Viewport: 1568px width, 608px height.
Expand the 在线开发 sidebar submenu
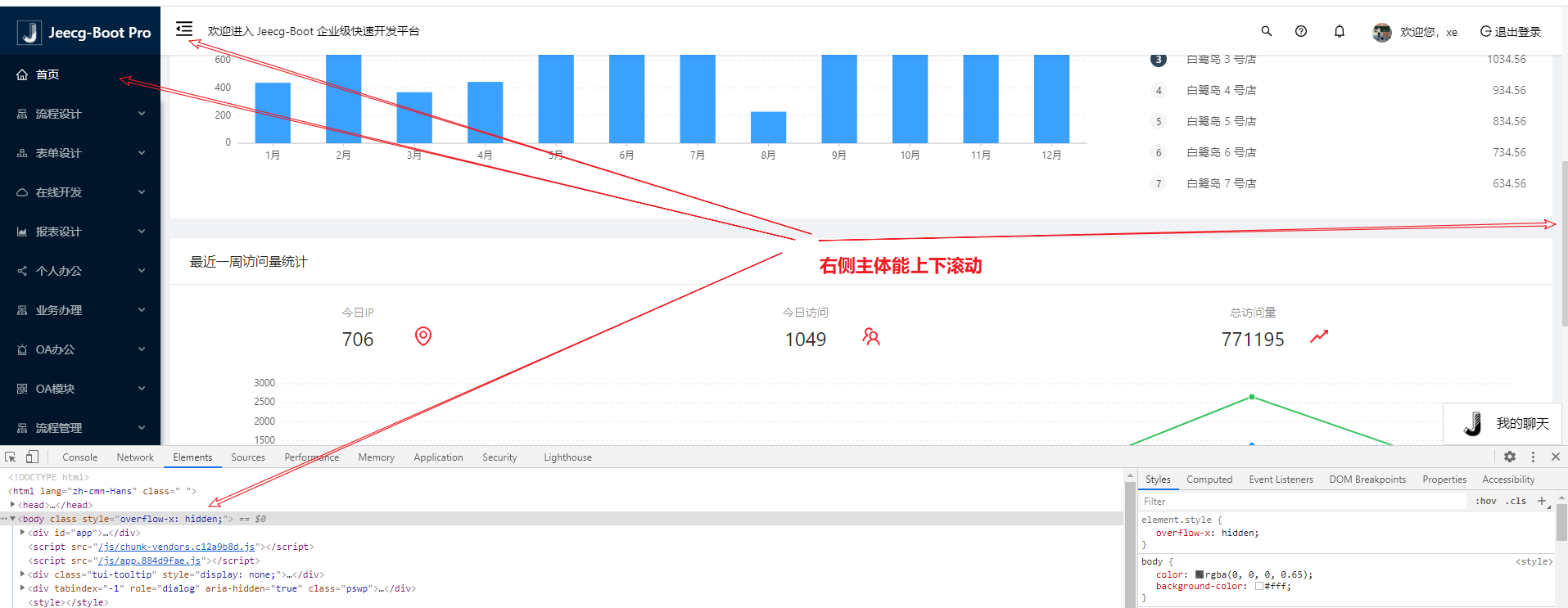tap(80, 192)
